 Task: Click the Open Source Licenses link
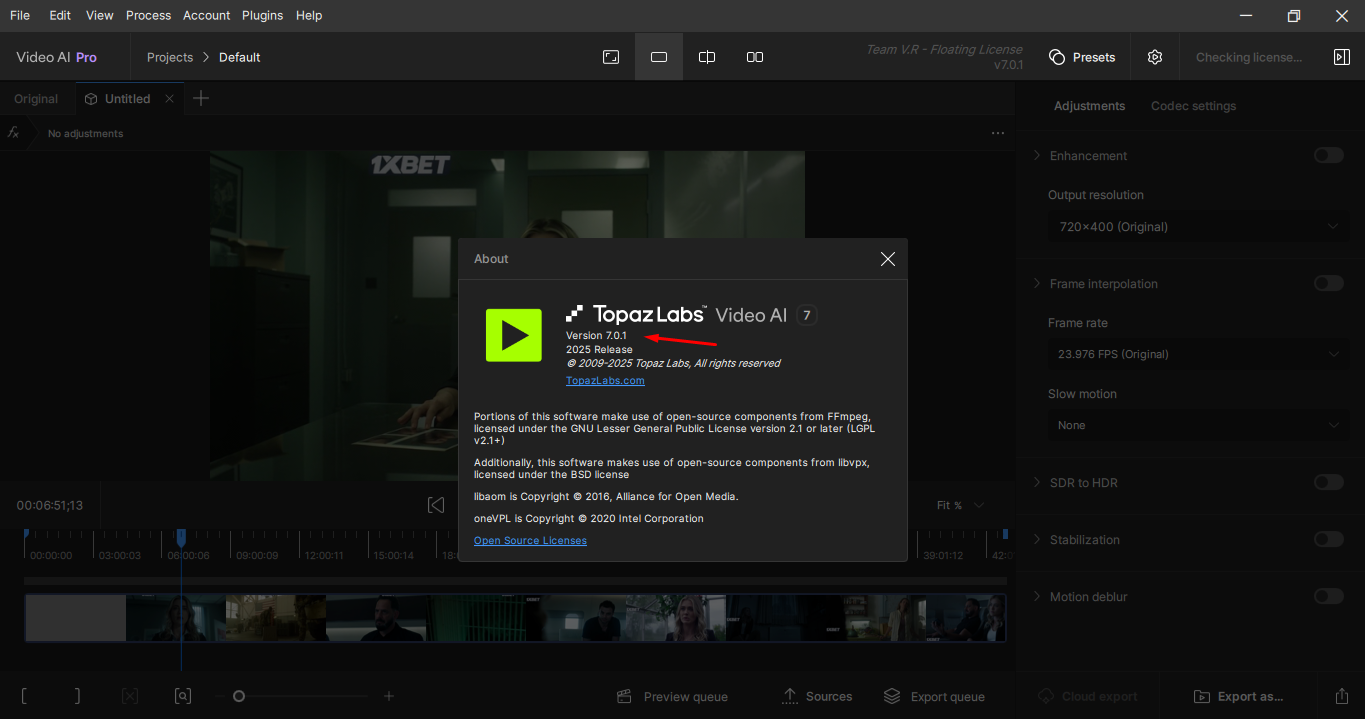point(530,541)
